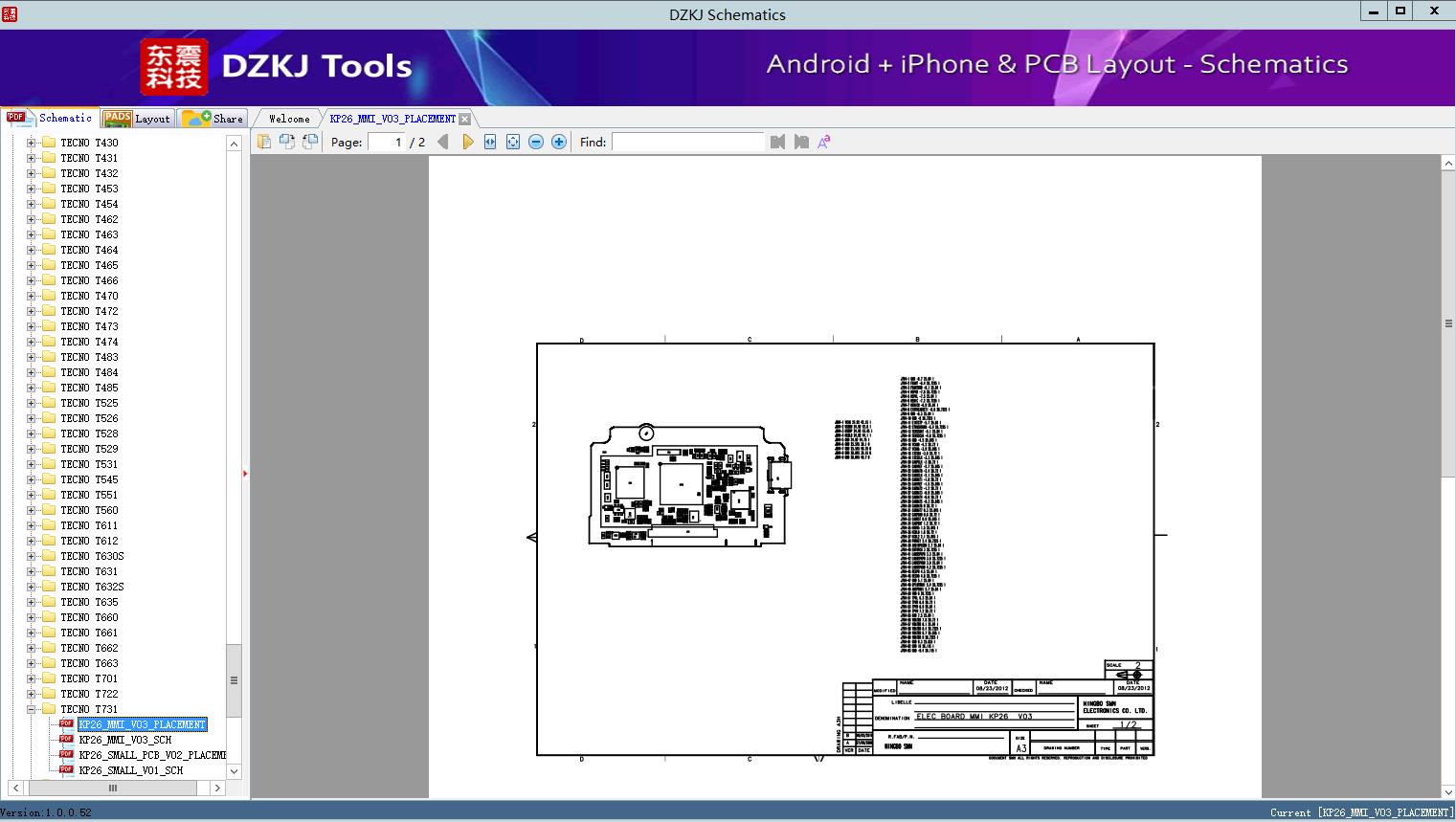Click the fit width icon
Image resolution: width=1456 pixels, height=822 pixels.
[x=490, y=142]
